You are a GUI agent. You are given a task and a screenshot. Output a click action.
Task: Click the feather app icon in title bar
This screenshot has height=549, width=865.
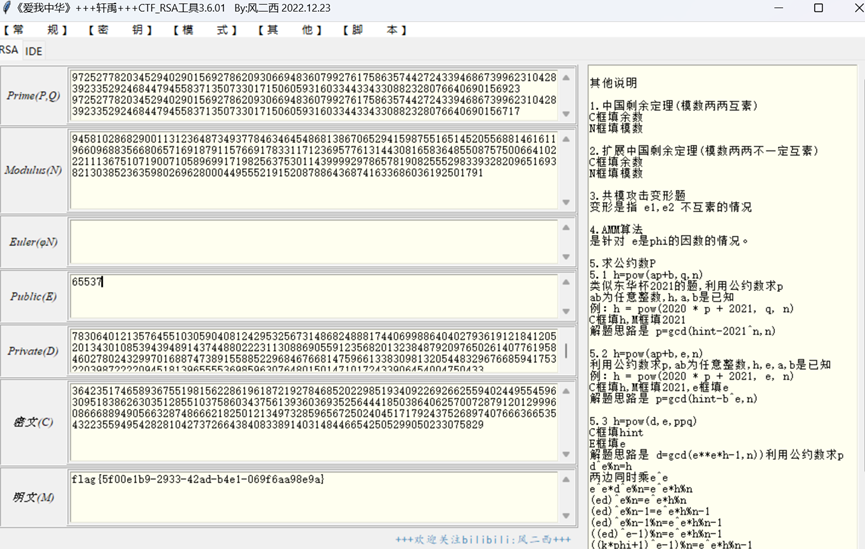(x=8, y=8)
